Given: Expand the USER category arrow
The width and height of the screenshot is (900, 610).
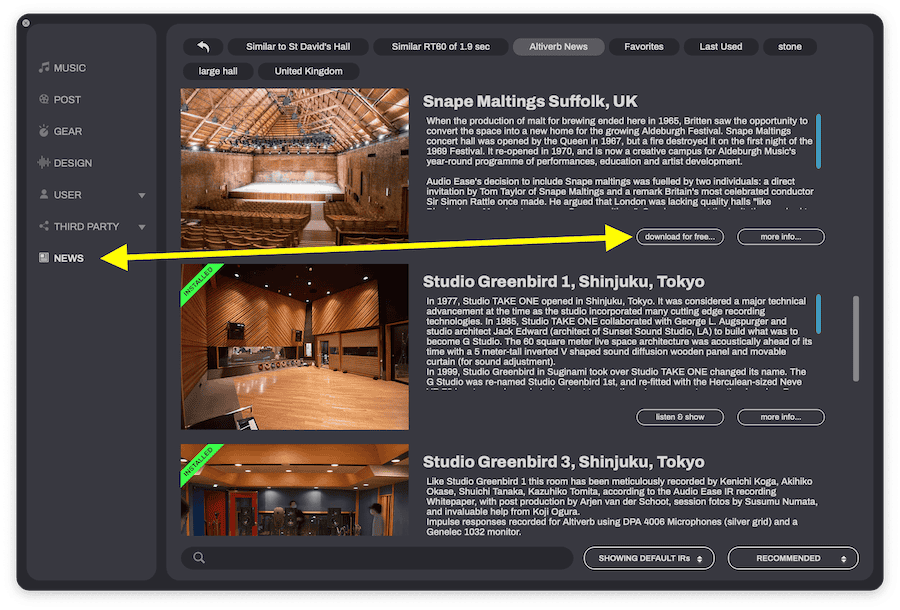Looking at the screenshot, I should [x=142, y=195].
